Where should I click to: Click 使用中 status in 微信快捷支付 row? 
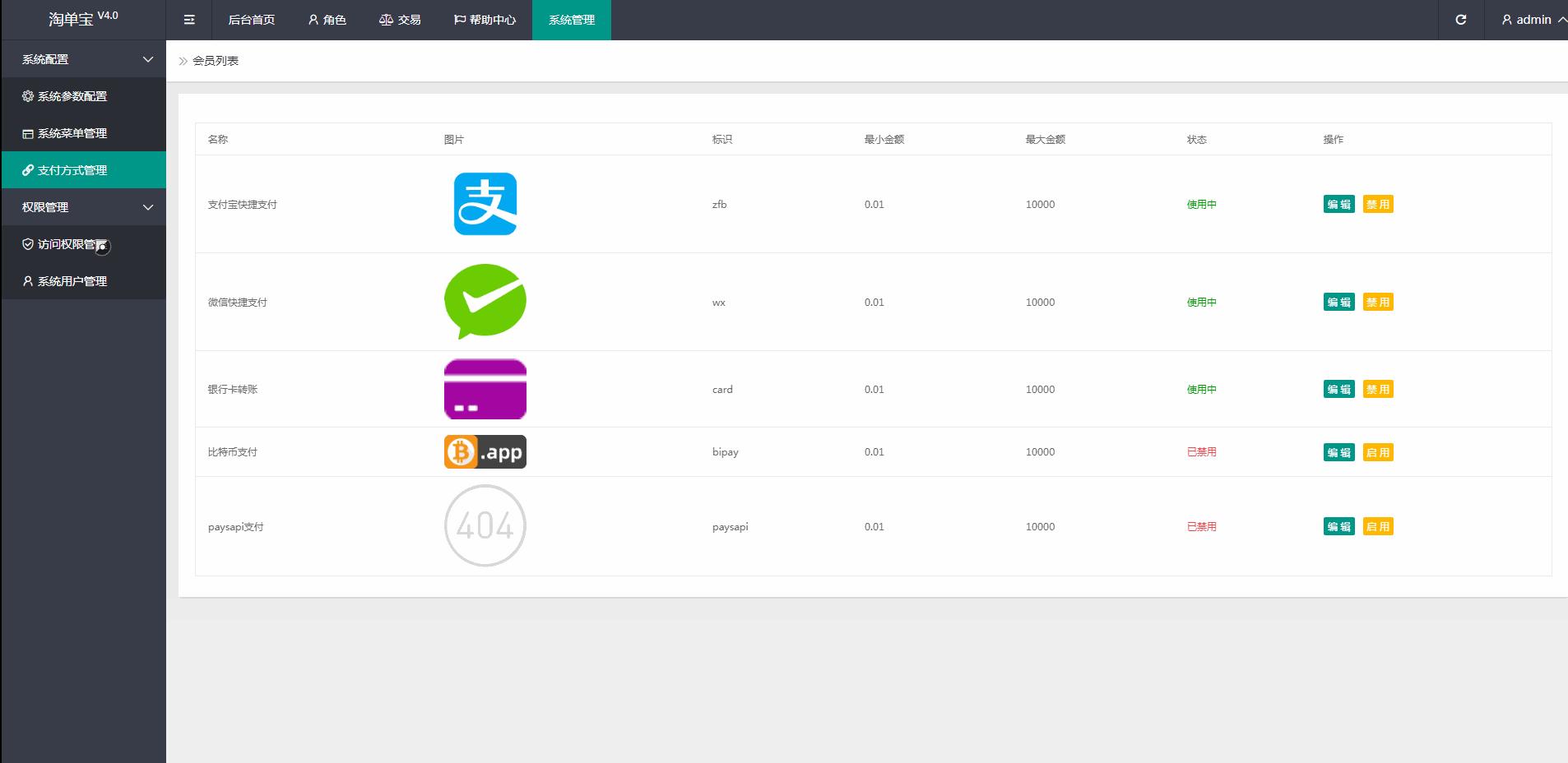[1202, 303]
